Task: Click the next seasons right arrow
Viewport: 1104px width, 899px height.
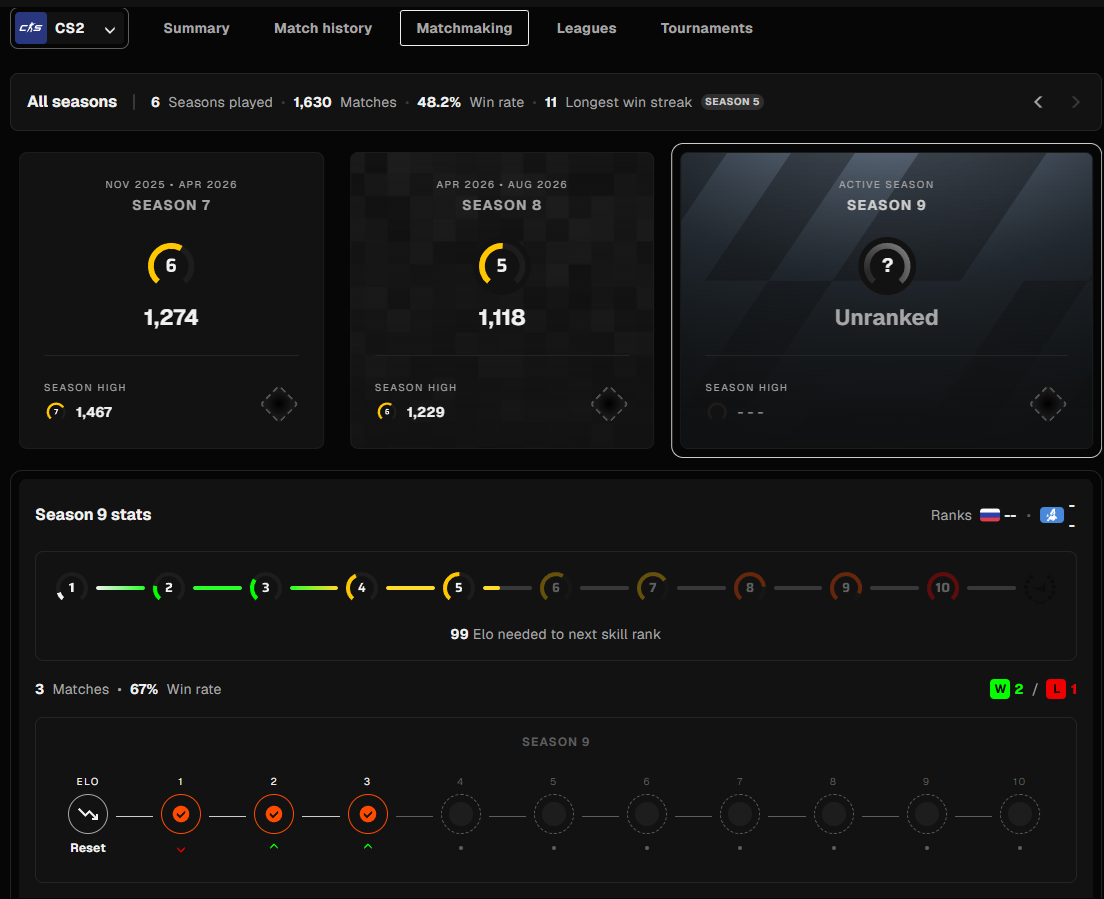Action: click(1075, 102)
